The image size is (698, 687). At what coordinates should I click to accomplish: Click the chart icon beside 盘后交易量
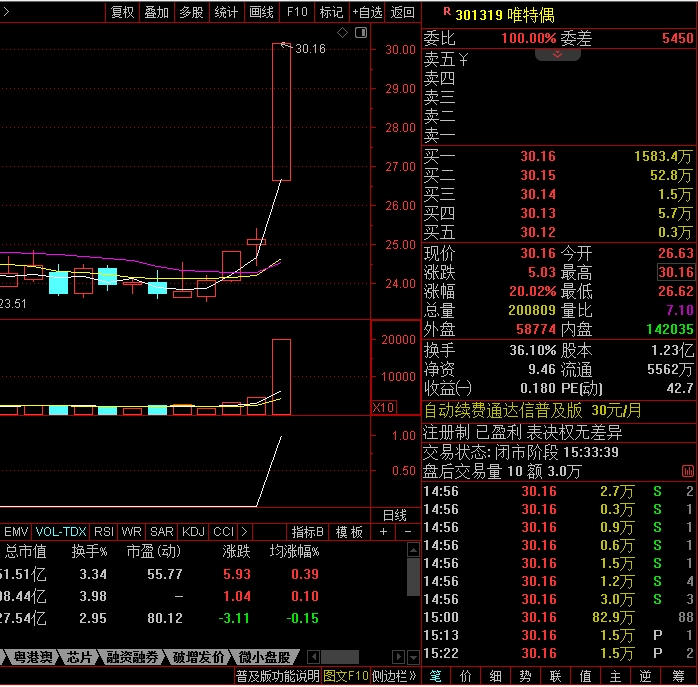click(x=688, y=471)
